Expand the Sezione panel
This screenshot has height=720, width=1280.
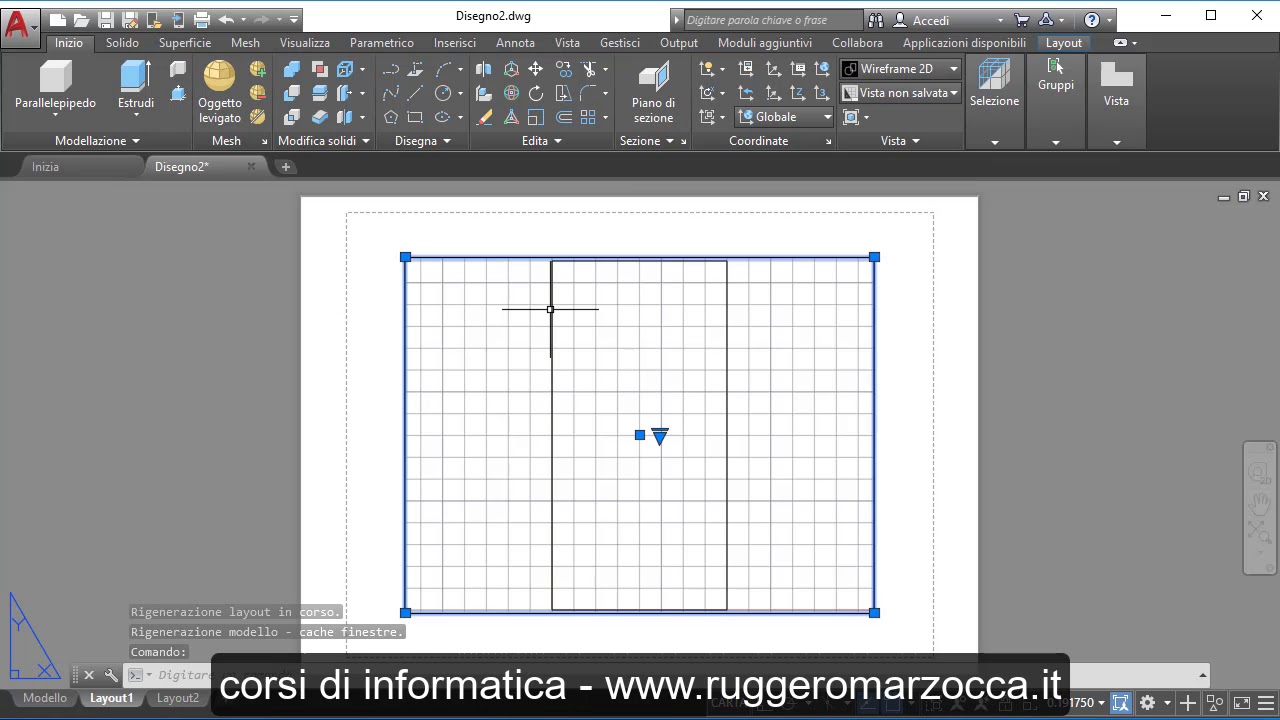click(647, 141)
